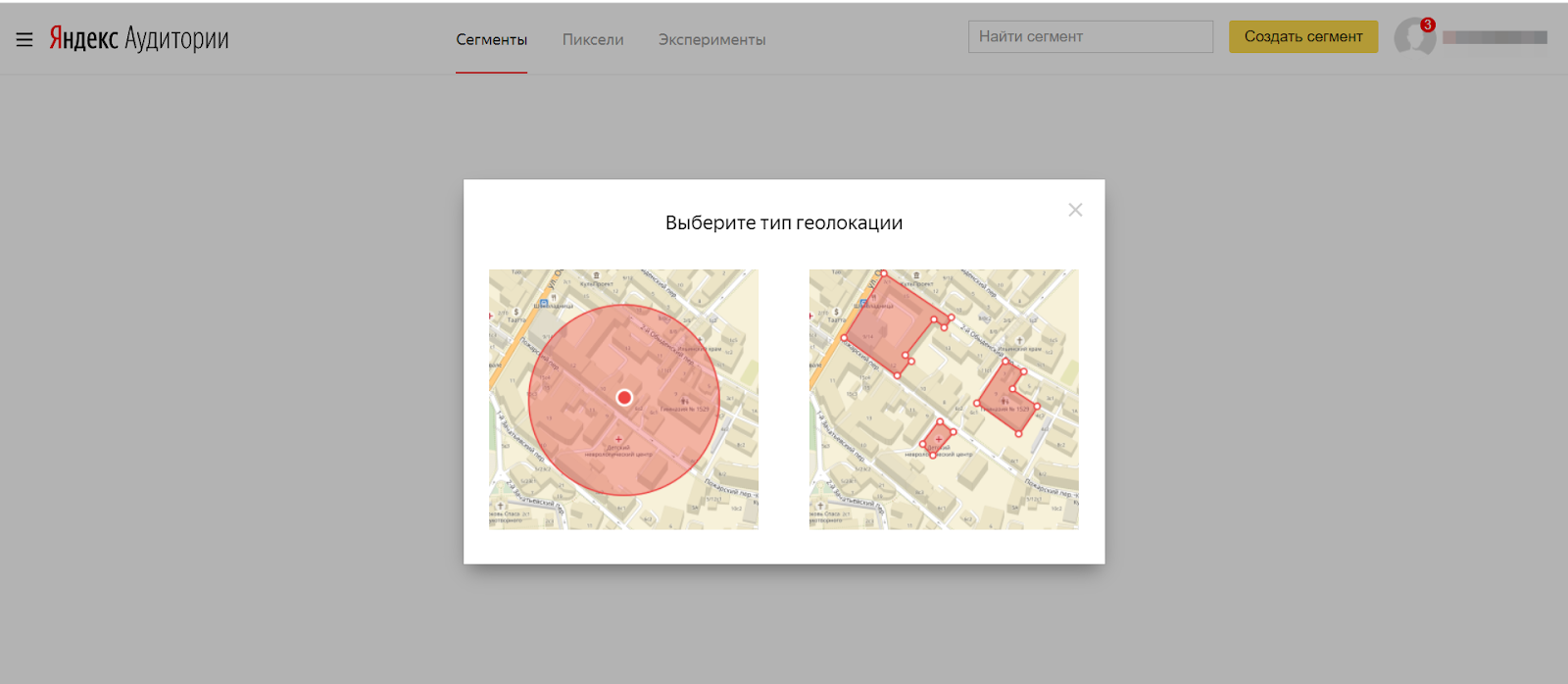1568x684 pixels.
Task: Select the largest polygon in the right map
Action: 887,323
